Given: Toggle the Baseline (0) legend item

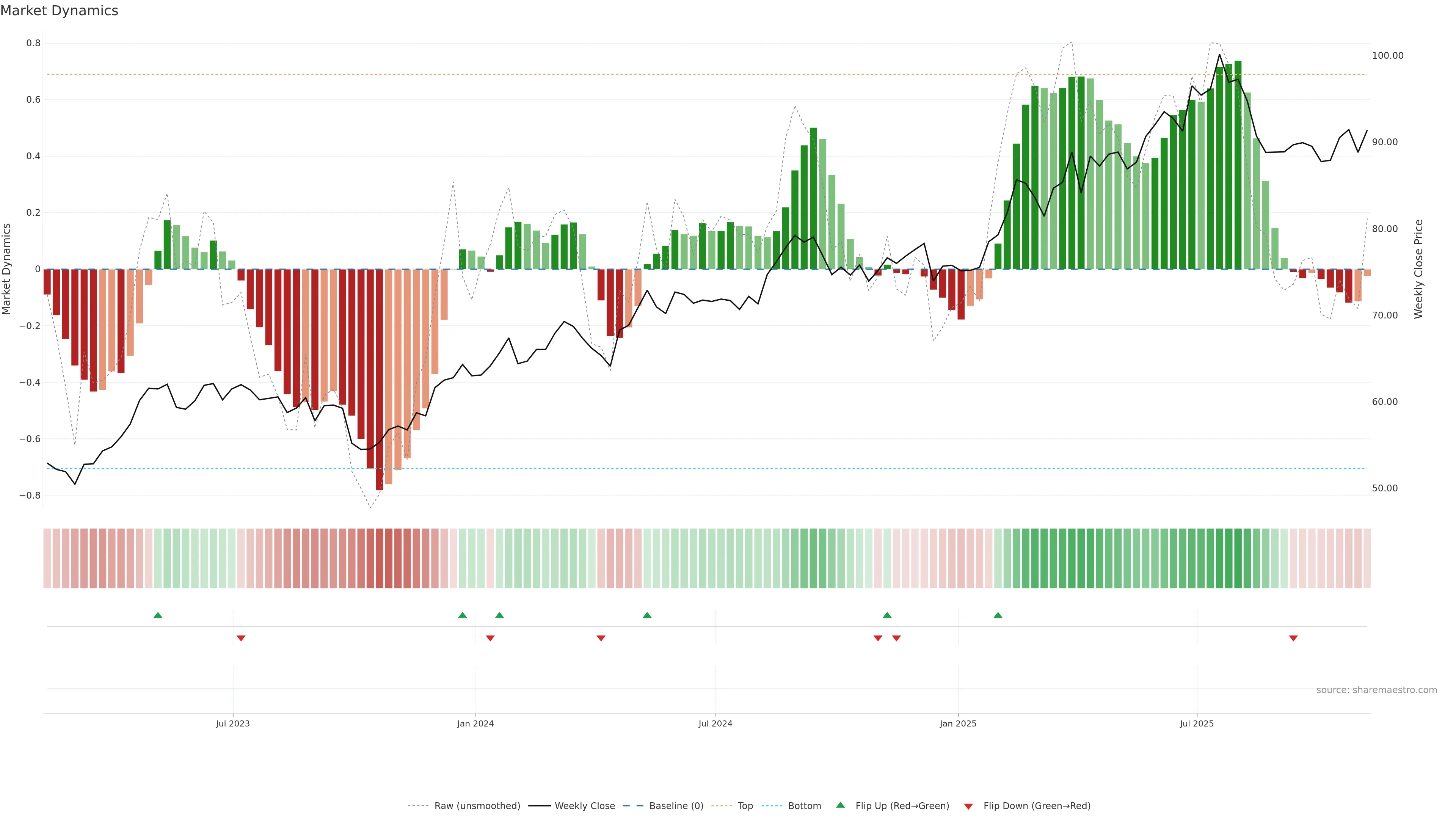Looking at the screenshot, I should 676,805.
